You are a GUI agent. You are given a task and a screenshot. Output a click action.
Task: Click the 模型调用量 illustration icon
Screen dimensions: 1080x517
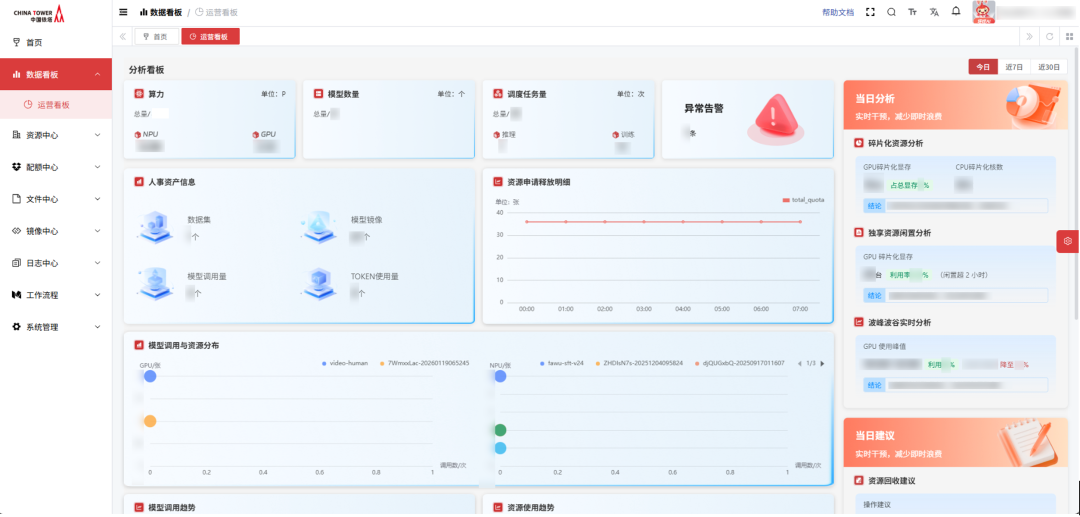click(x=157, y=283)
